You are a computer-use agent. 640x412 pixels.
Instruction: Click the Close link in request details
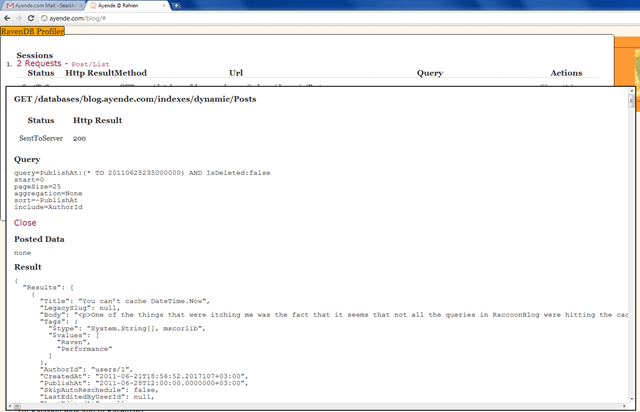click(x=25, y=223)
